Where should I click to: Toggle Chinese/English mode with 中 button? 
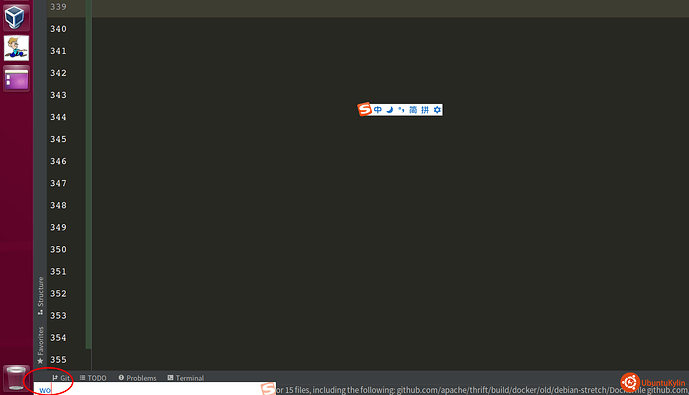[378, 110]
